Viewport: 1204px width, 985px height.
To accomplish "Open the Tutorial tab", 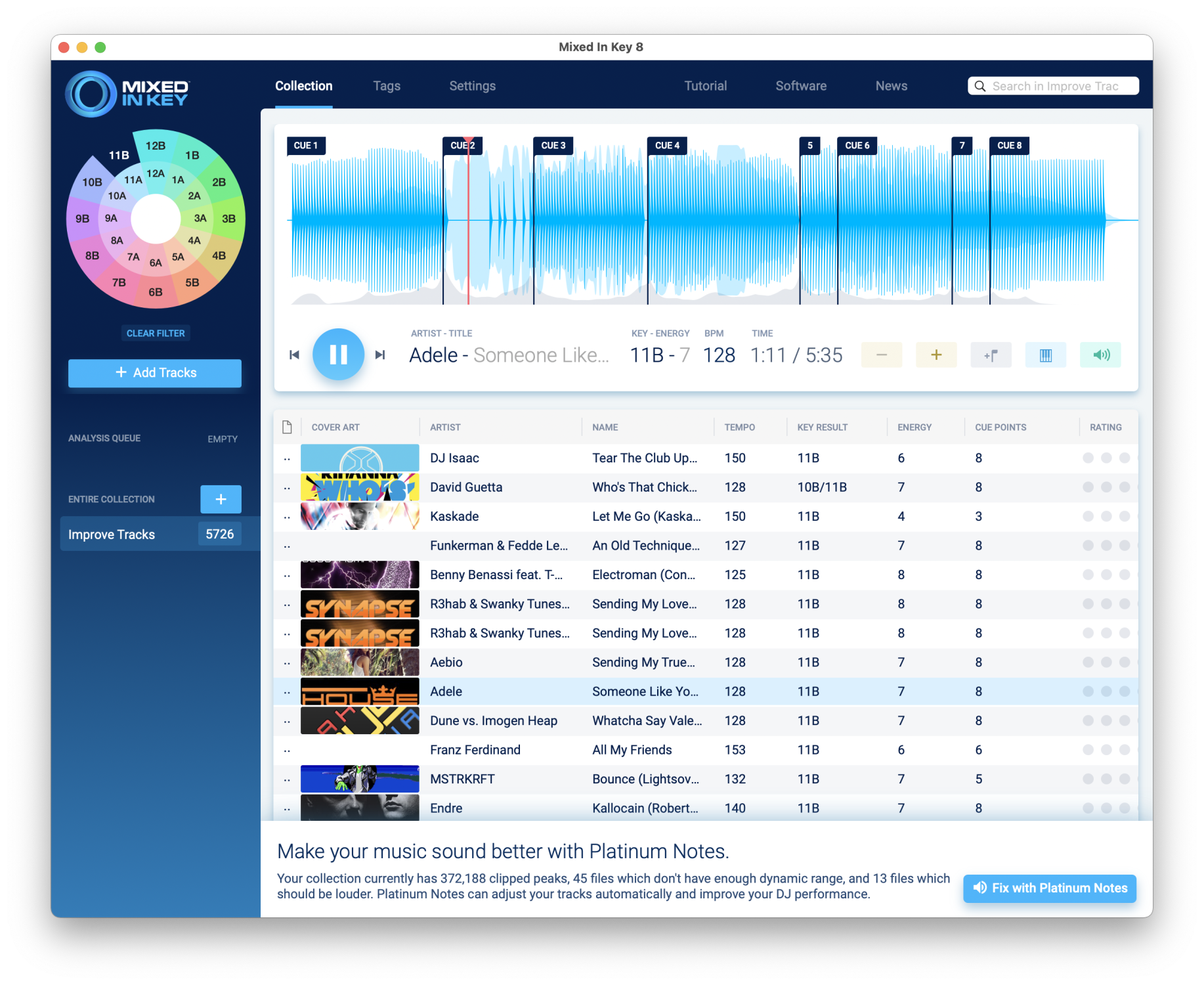I will click(x=706, y=86).
